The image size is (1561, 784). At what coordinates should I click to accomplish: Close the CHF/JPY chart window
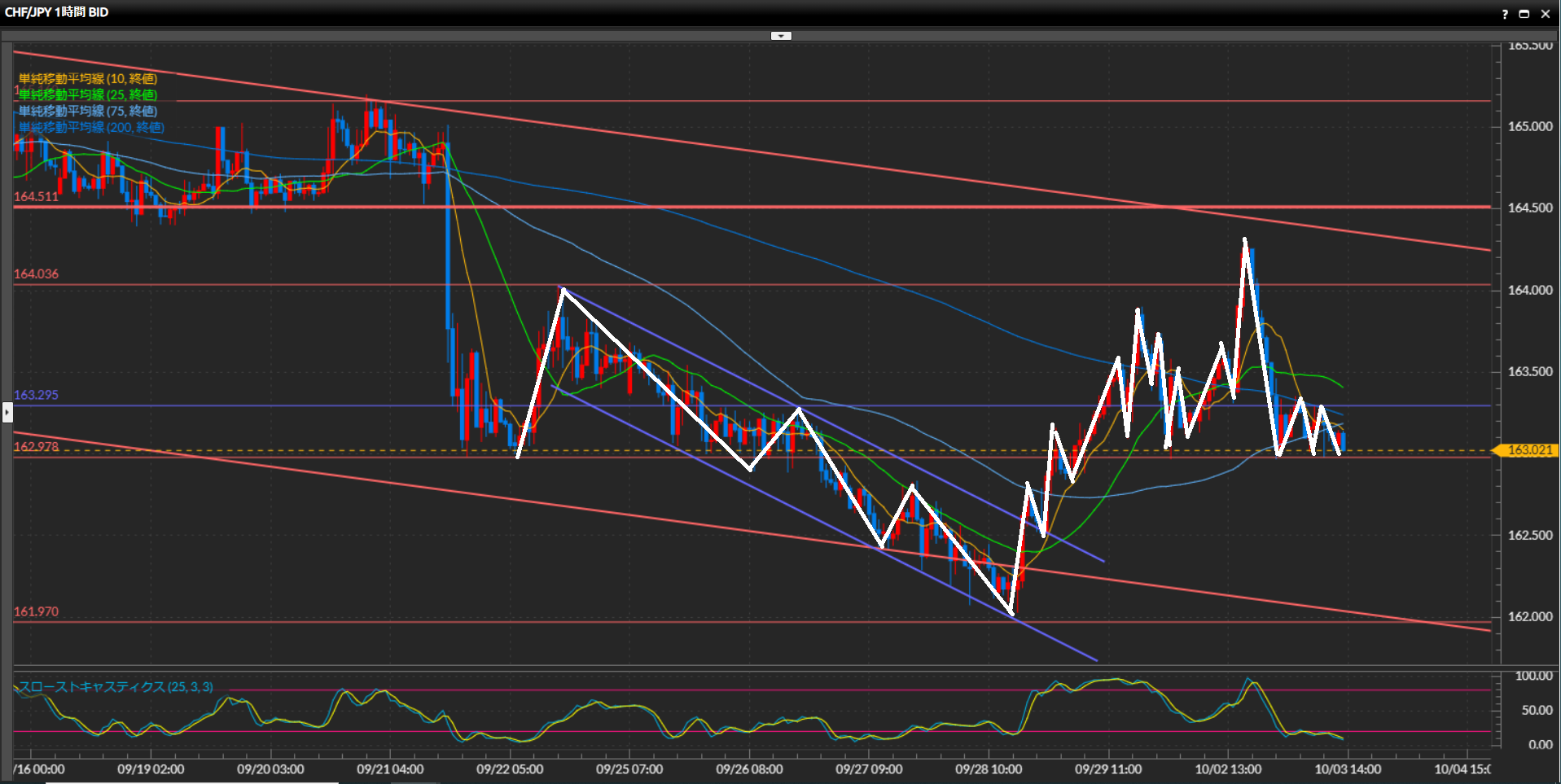(1545, 14)
